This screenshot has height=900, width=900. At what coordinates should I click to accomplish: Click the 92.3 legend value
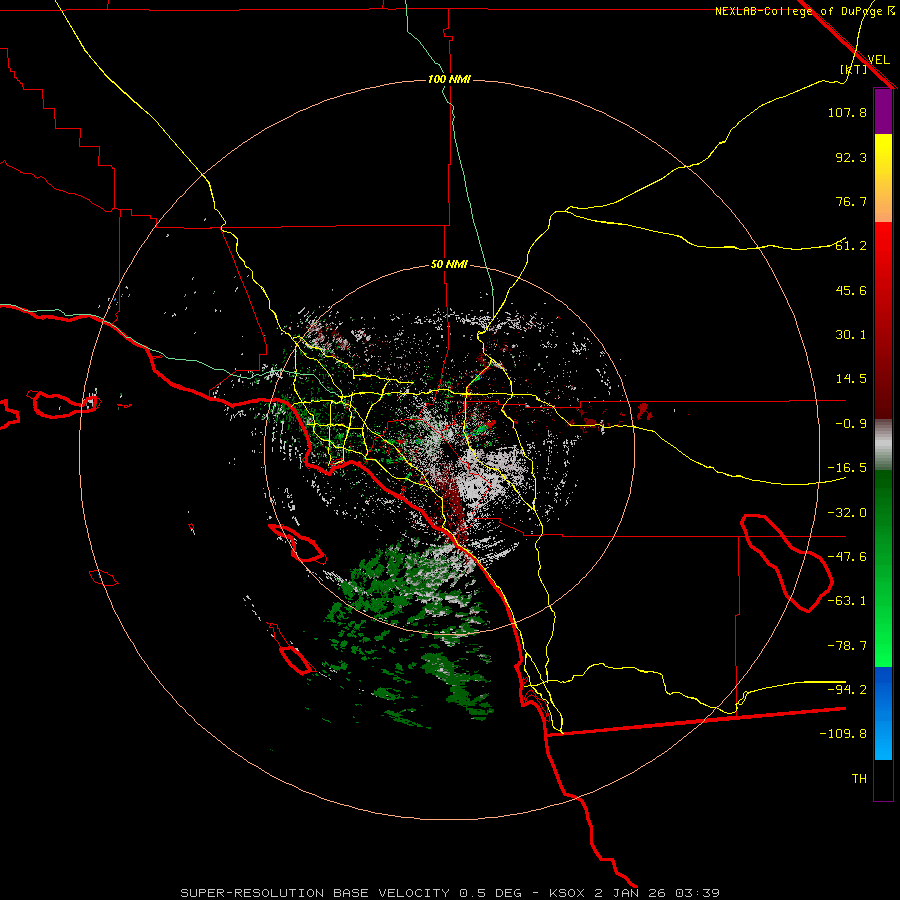click(x=851, y=157)
